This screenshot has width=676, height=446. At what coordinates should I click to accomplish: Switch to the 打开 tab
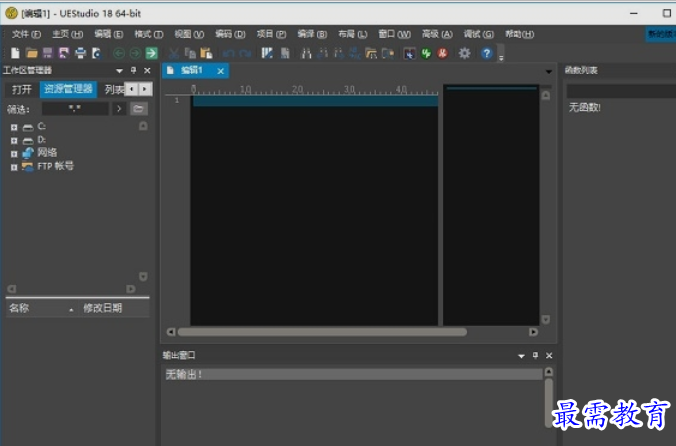click(x=22, y=89)
